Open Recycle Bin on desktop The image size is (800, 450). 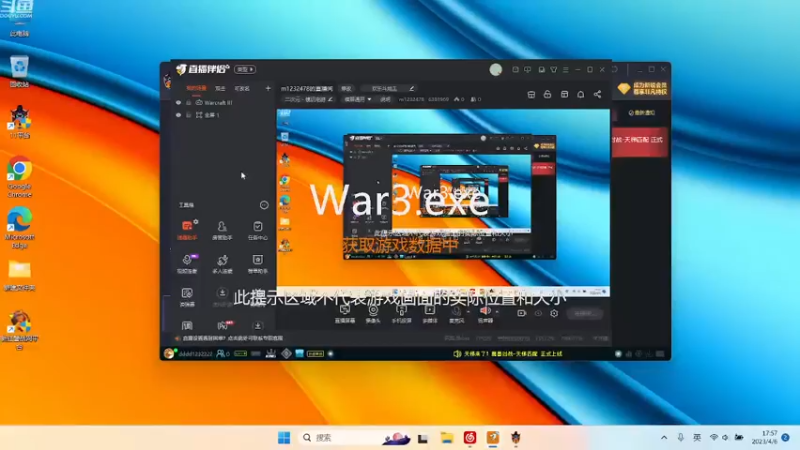pyautogui.click(x=19, y=72)
